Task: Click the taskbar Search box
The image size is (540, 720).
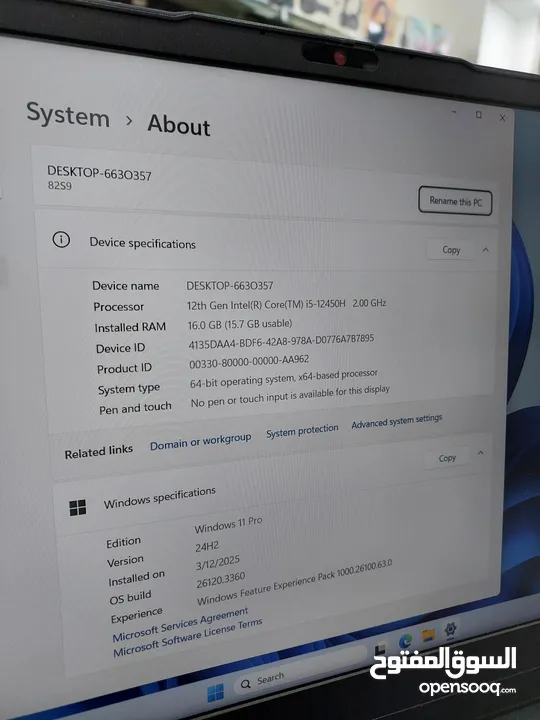Action: [302, 672]
